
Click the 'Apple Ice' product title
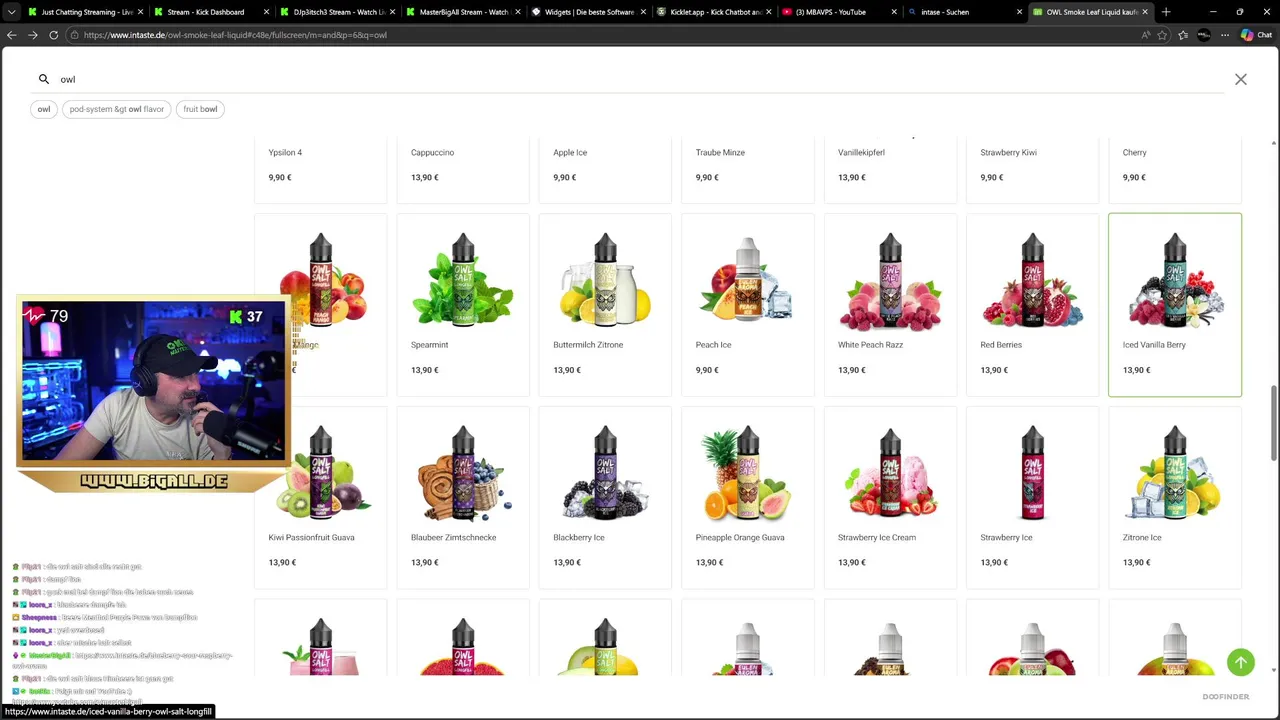pyautogui.click(x=570, y=152)
